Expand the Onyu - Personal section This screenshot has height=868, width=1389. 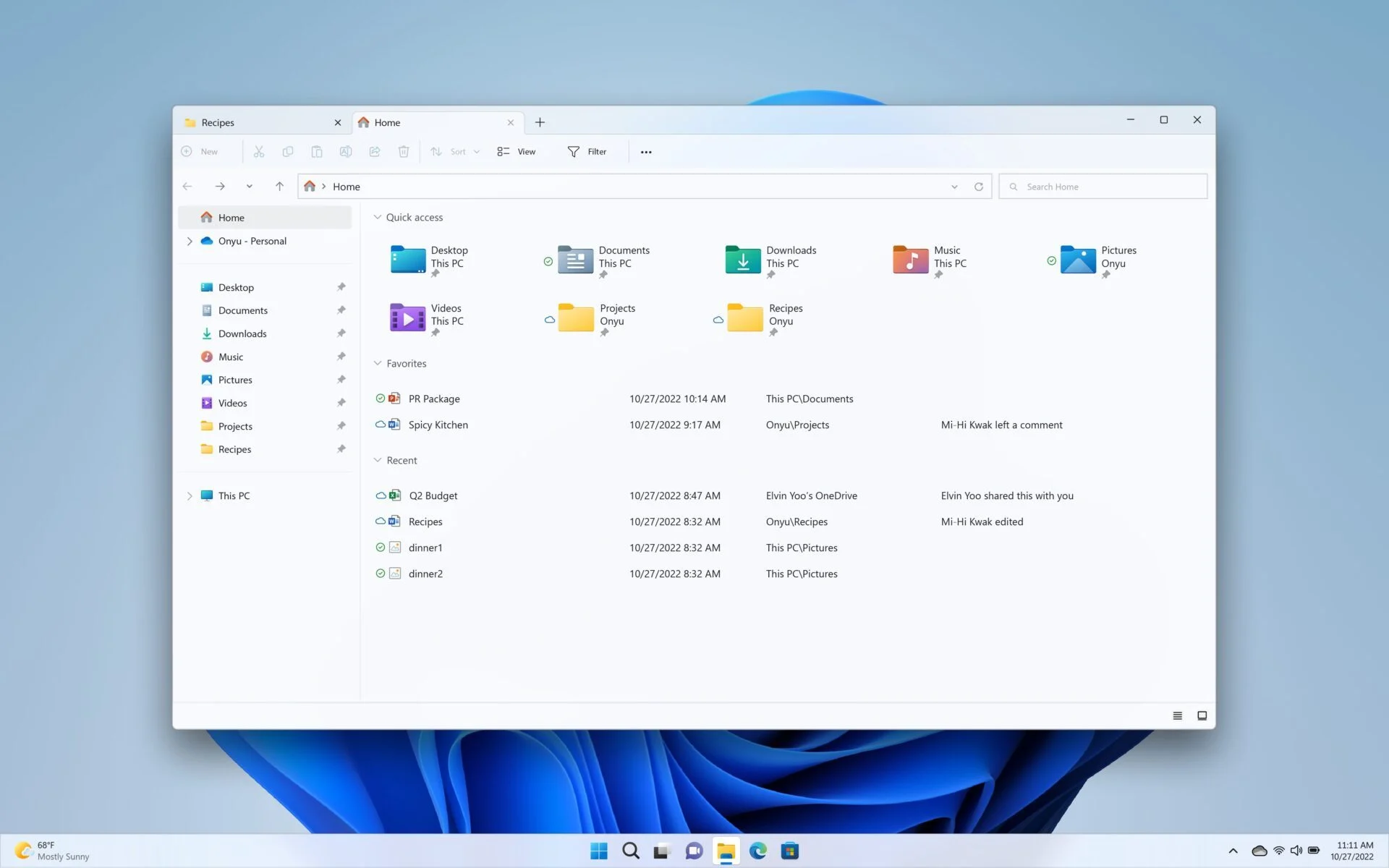pyautogui.click(x=189, y=240)
